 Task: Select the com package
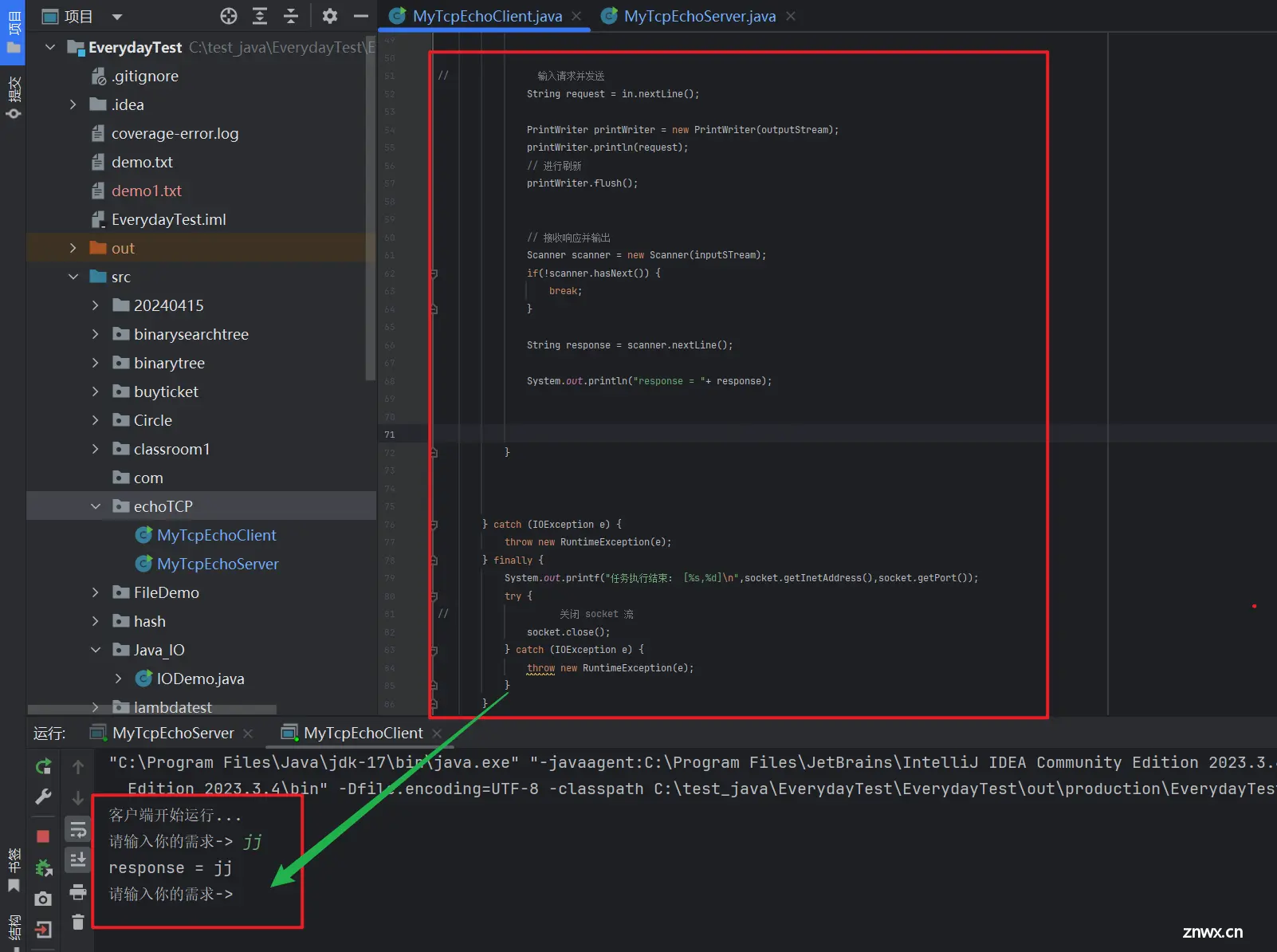click(x=148, y=478)
